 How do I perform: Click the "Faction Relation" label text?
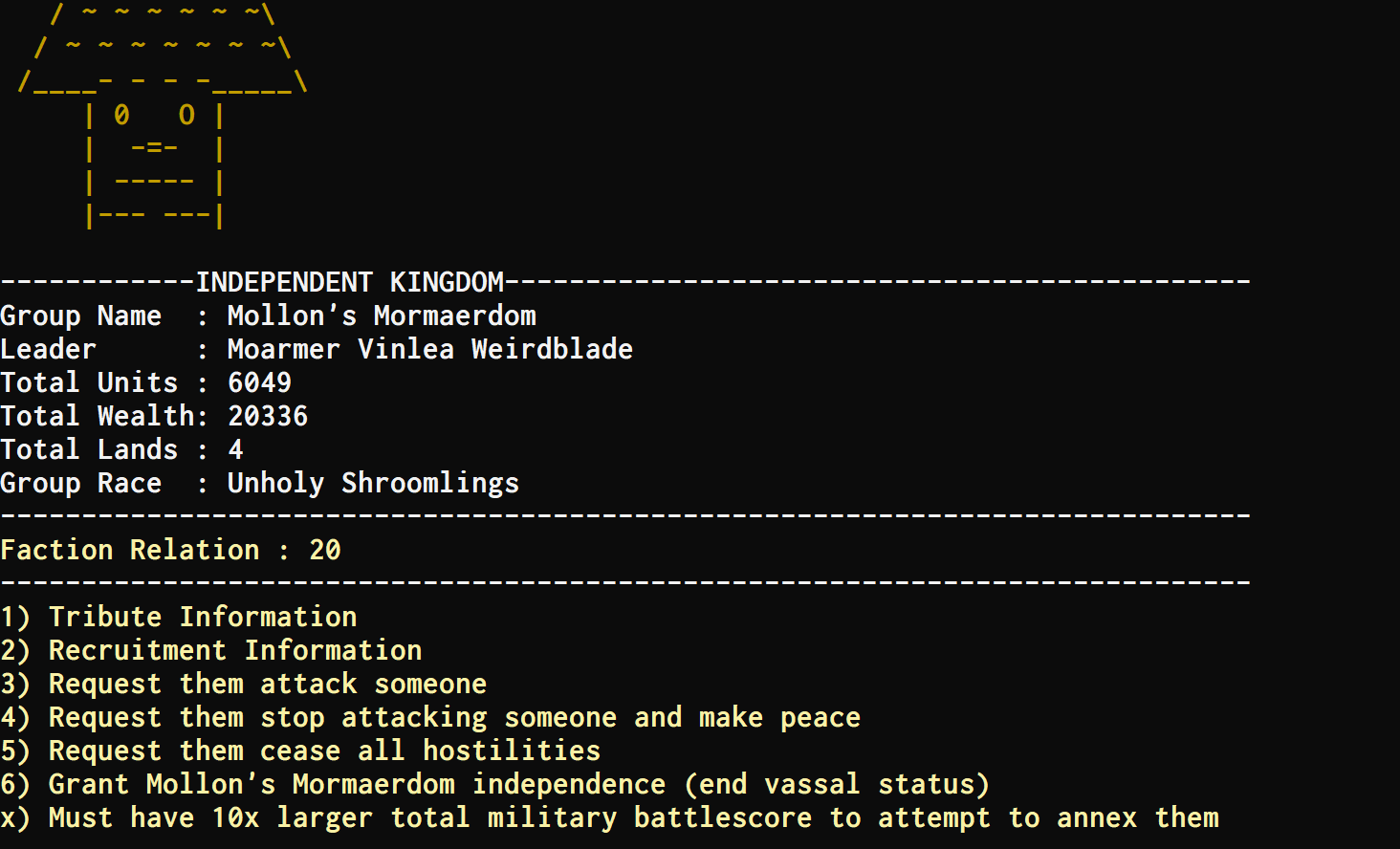pos(130,551)
